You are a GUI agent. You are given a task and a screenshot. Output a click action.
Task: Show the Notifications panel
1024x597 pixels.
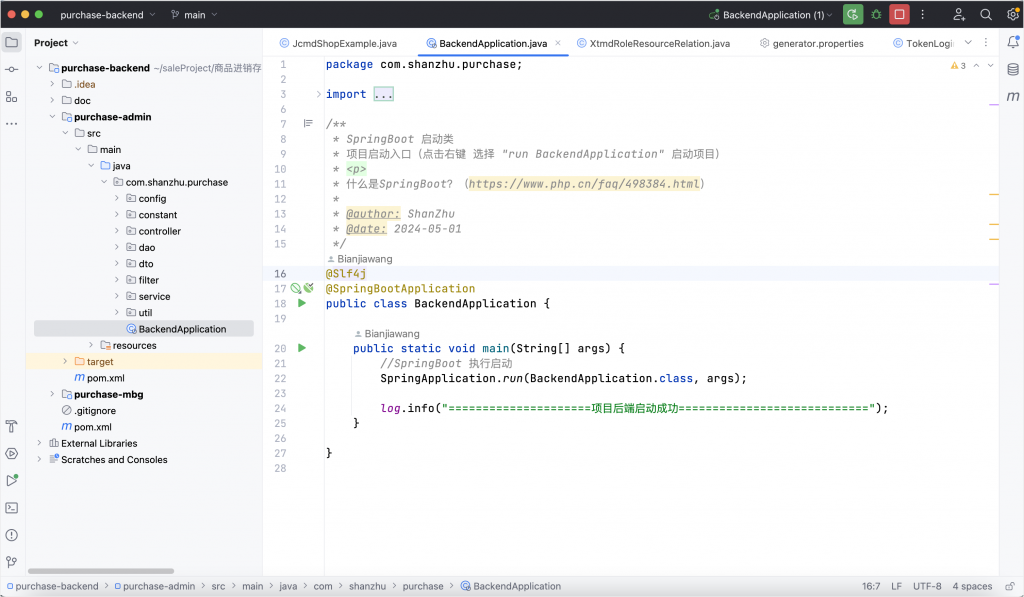1012,42
